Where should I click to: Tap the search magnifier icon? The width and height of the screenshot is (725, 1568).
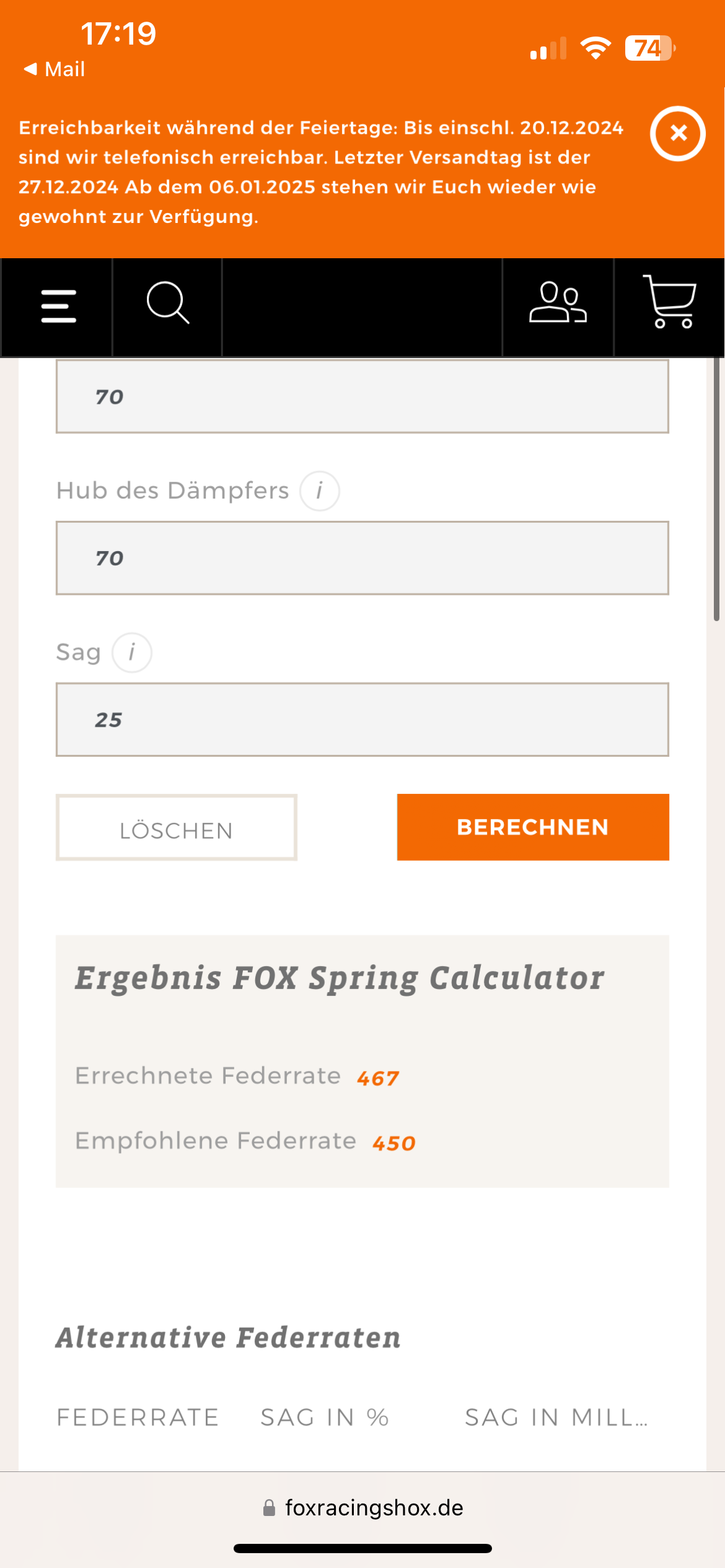167,303
